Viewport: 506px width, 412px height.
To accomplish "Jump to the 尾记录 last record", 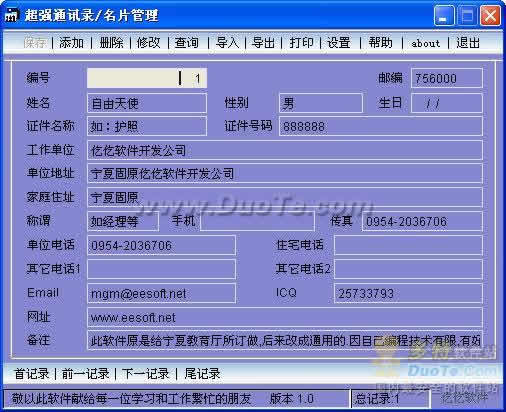I will tap(202, 374).
